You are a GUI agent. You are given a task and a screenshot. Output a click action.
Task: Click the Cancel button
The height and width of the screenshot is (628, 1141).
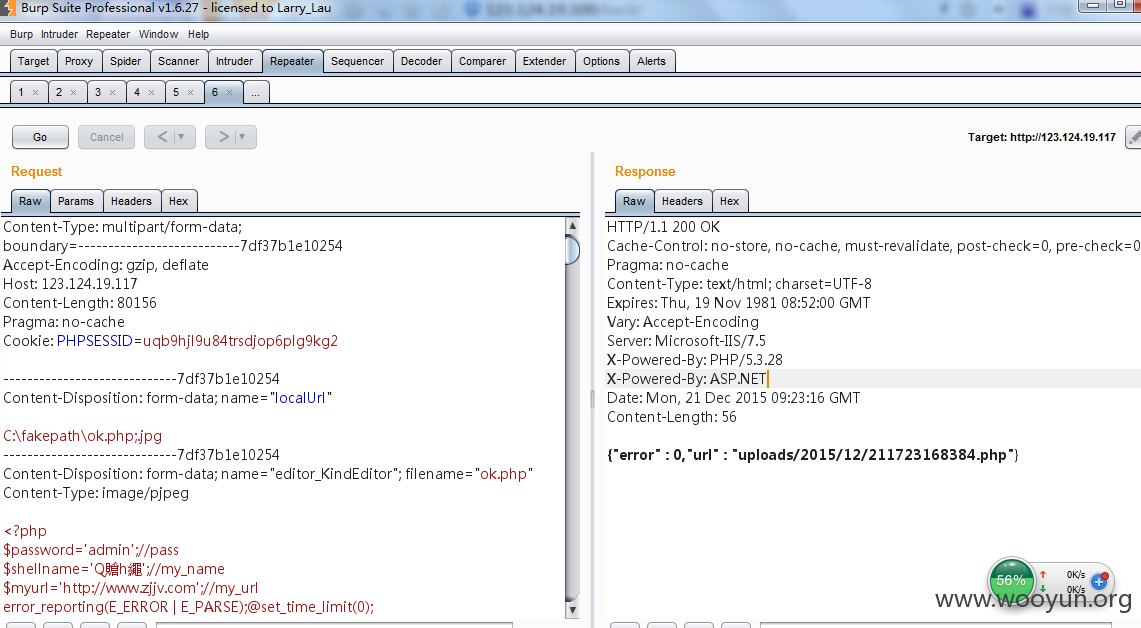pos(106,137)
